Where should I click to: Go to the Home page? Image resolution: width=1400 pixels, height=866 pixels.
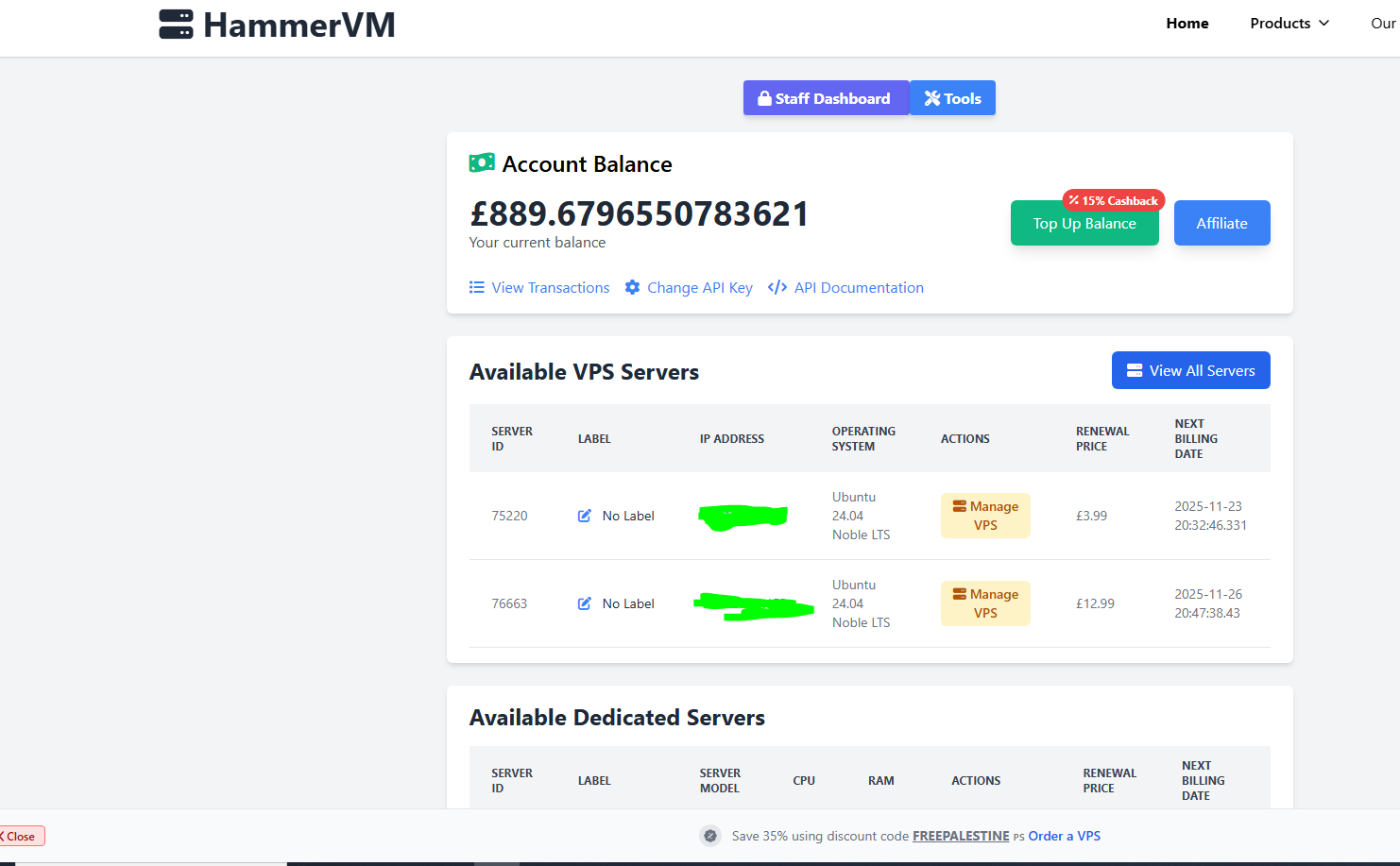click(1187, 24)
